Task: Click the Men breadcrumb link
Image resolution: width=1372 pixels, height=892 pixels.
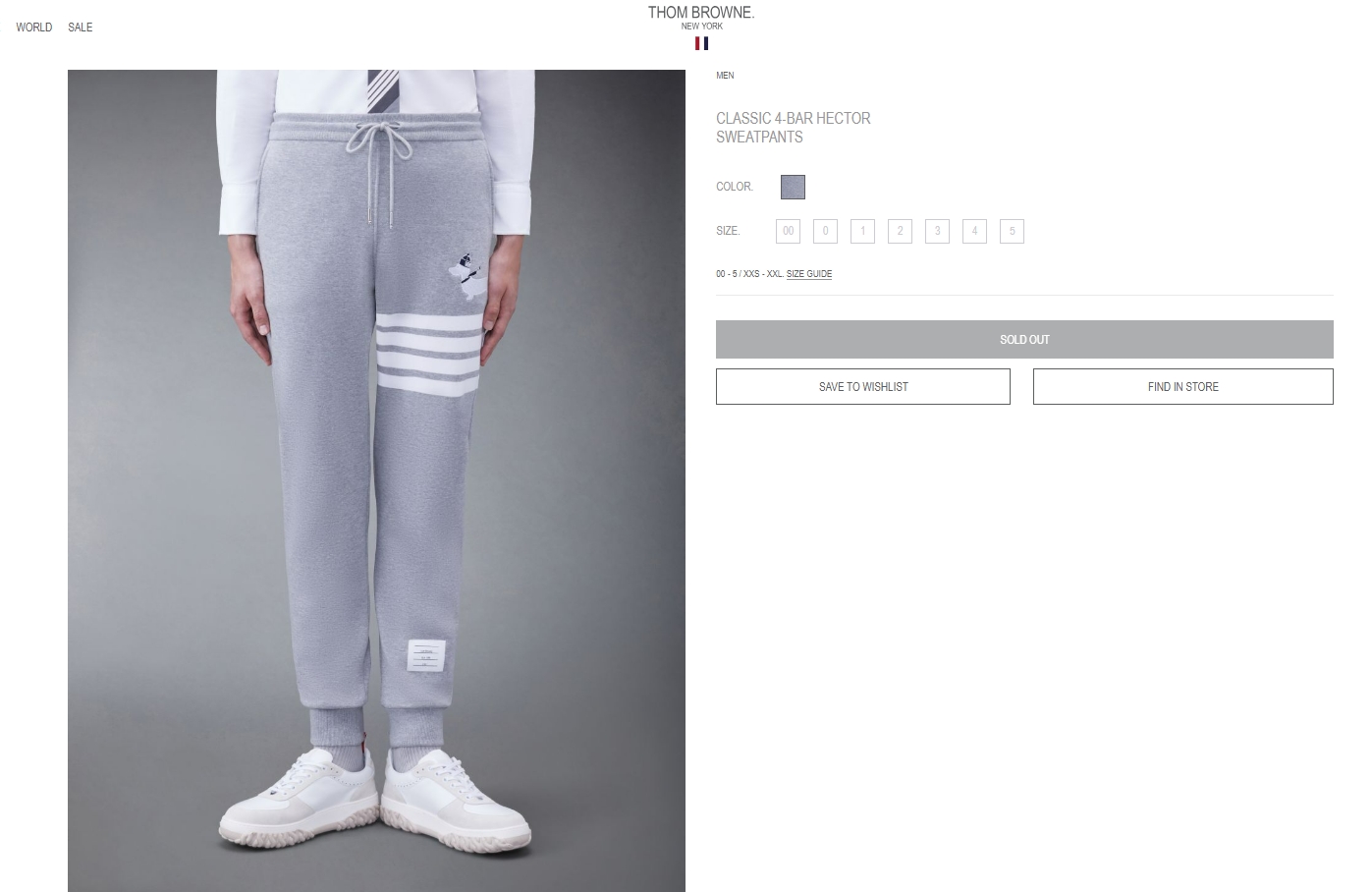Action: pos(725,76)
